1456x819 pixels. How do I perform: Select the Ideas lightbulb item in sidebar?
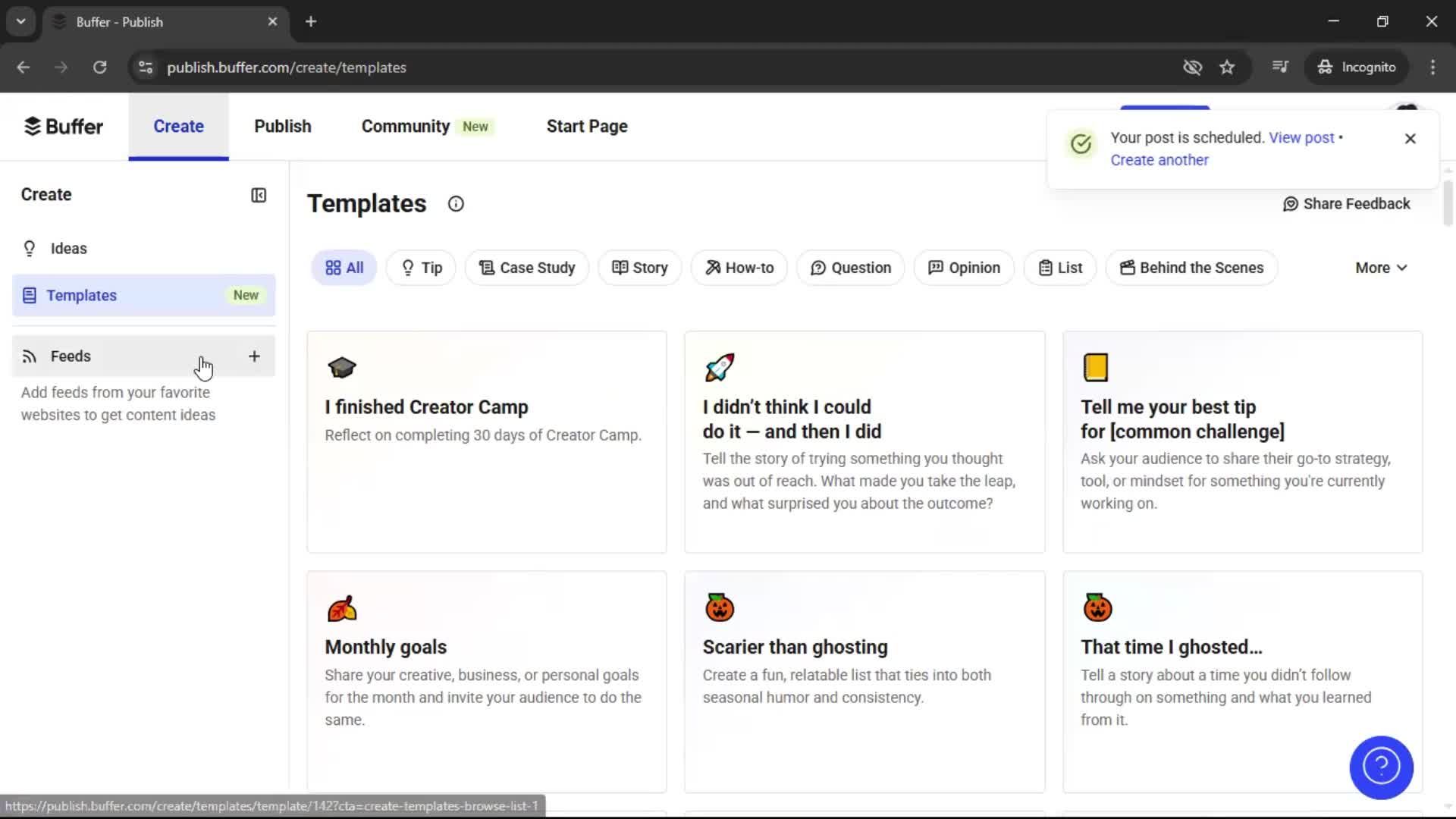[x=67, y=248]
